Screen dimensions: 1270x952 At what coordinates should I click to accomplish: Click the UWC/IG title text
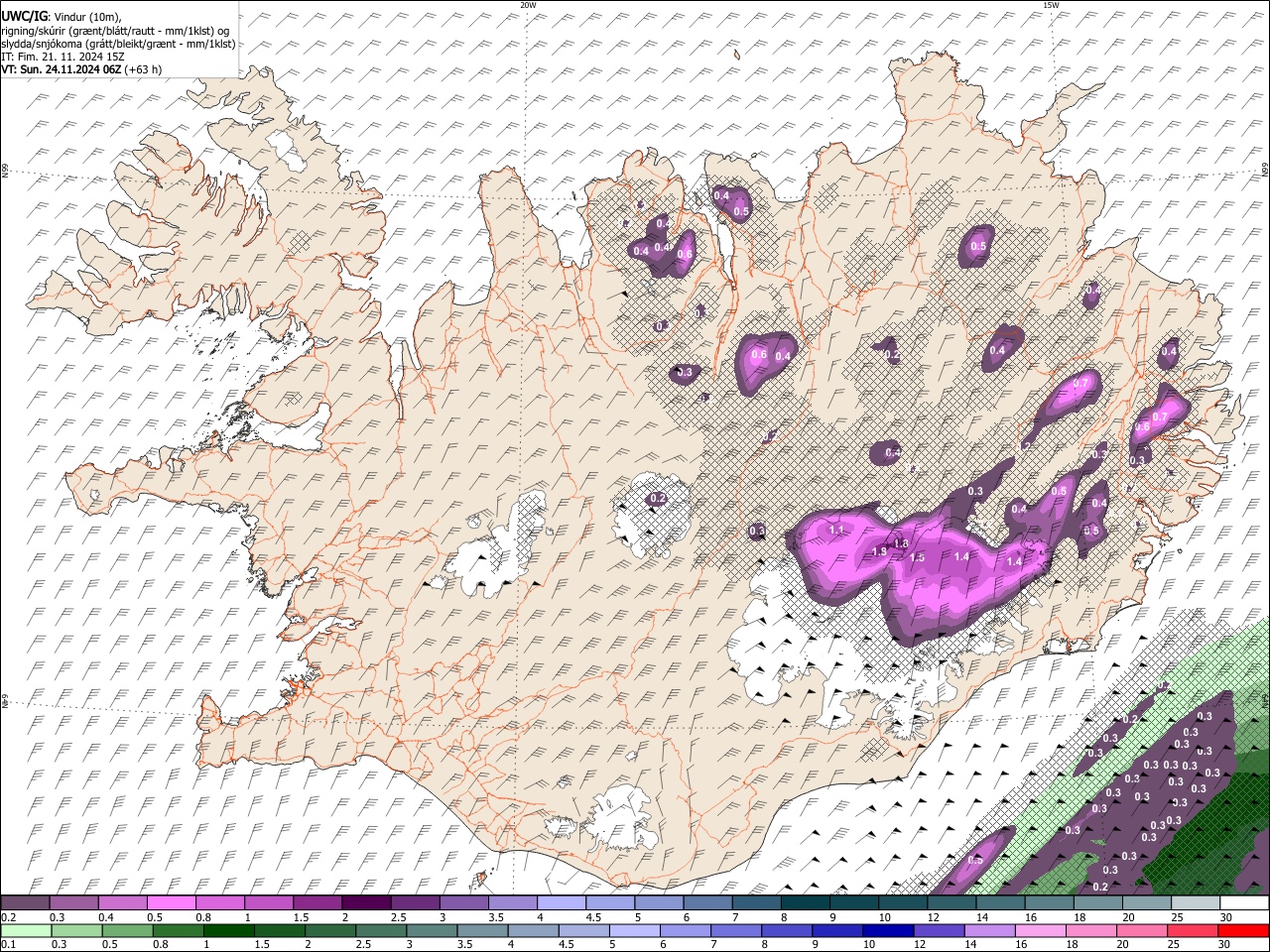(24, 15)
